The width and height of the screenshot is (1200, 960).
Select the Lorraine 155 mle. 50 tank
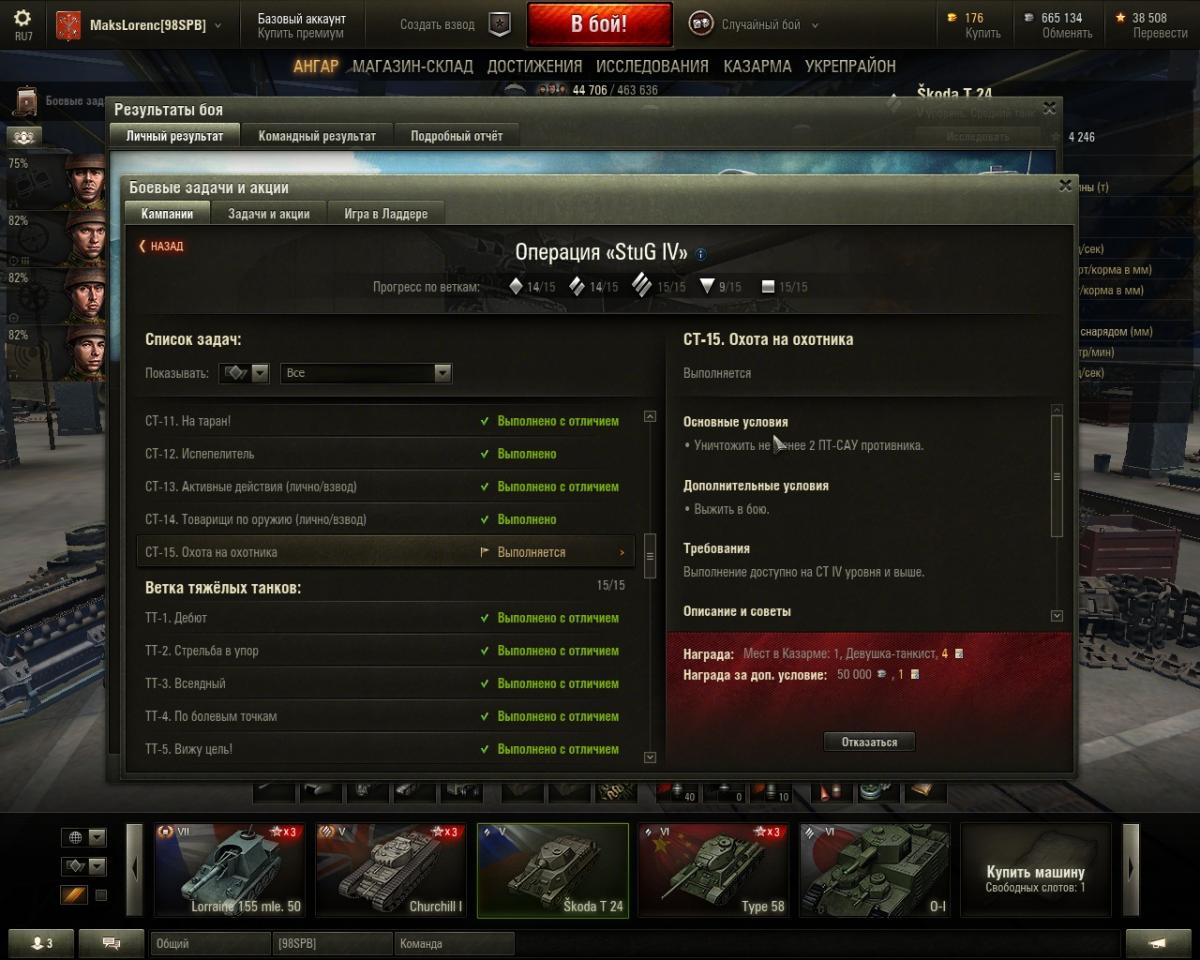pos(229,870)
